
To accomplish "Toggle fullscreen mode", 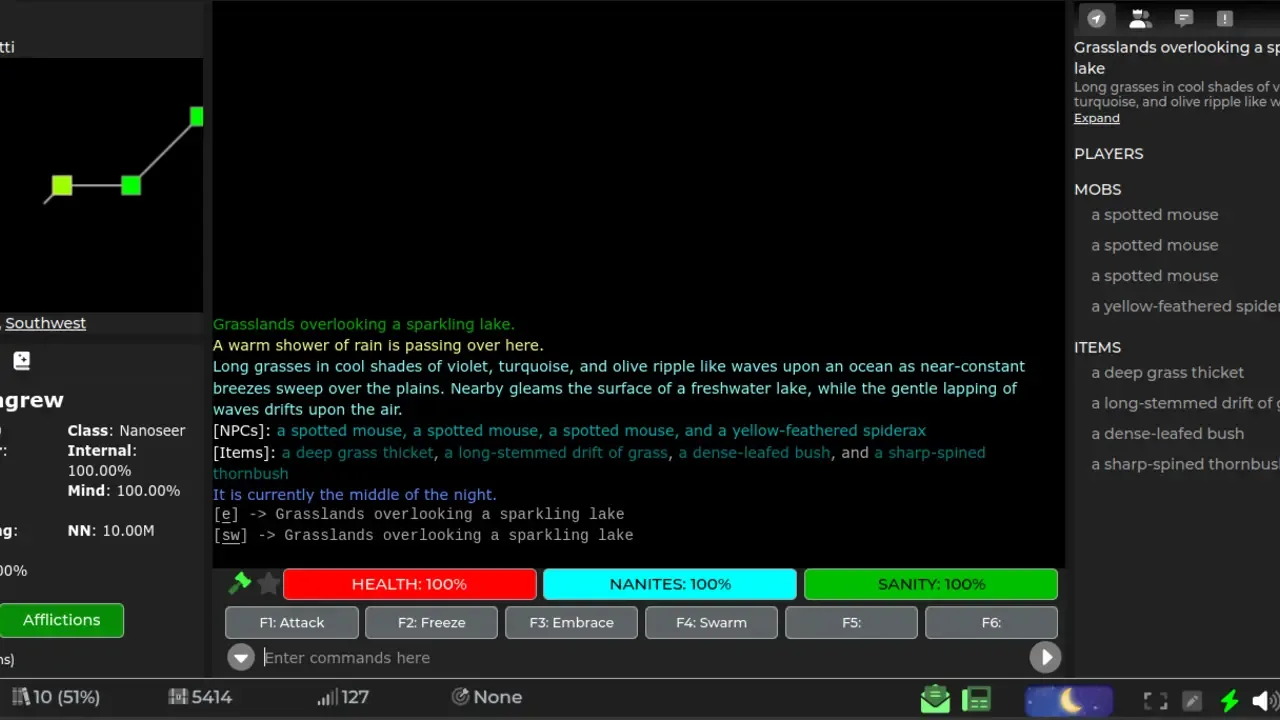I will pos(1155,700).
